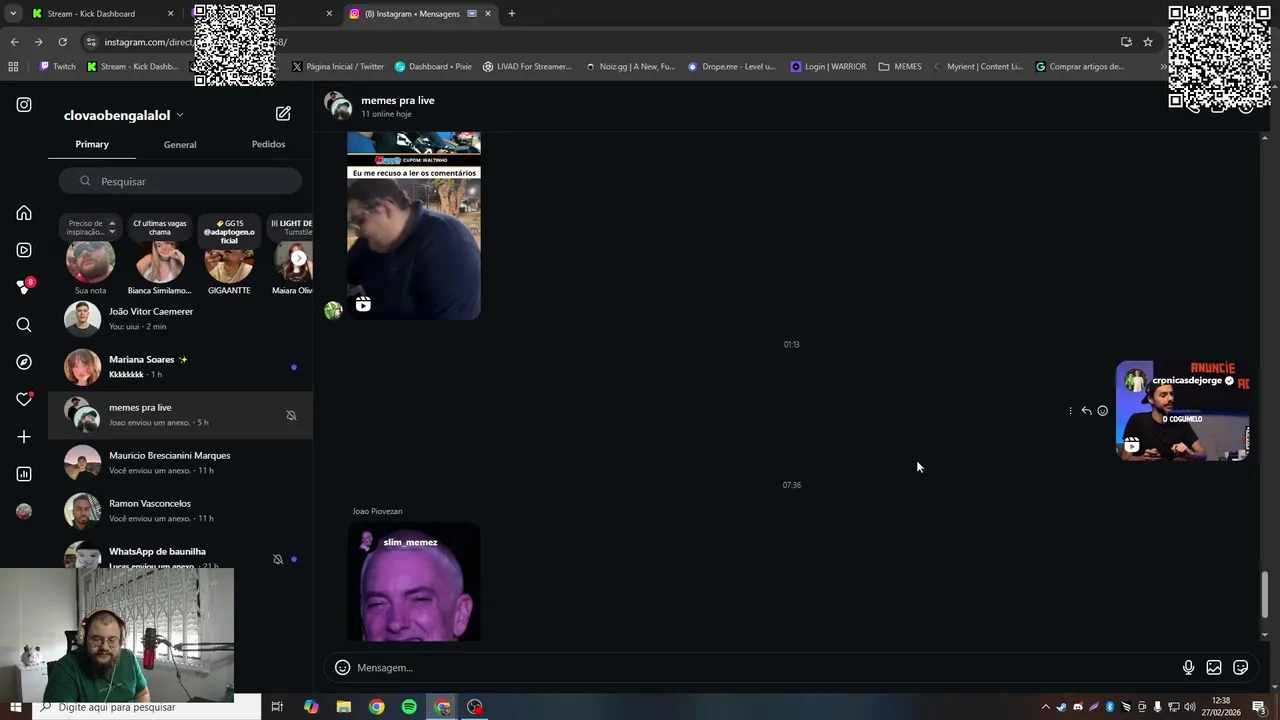Open the Instagram home feed icon

point(24,213)
